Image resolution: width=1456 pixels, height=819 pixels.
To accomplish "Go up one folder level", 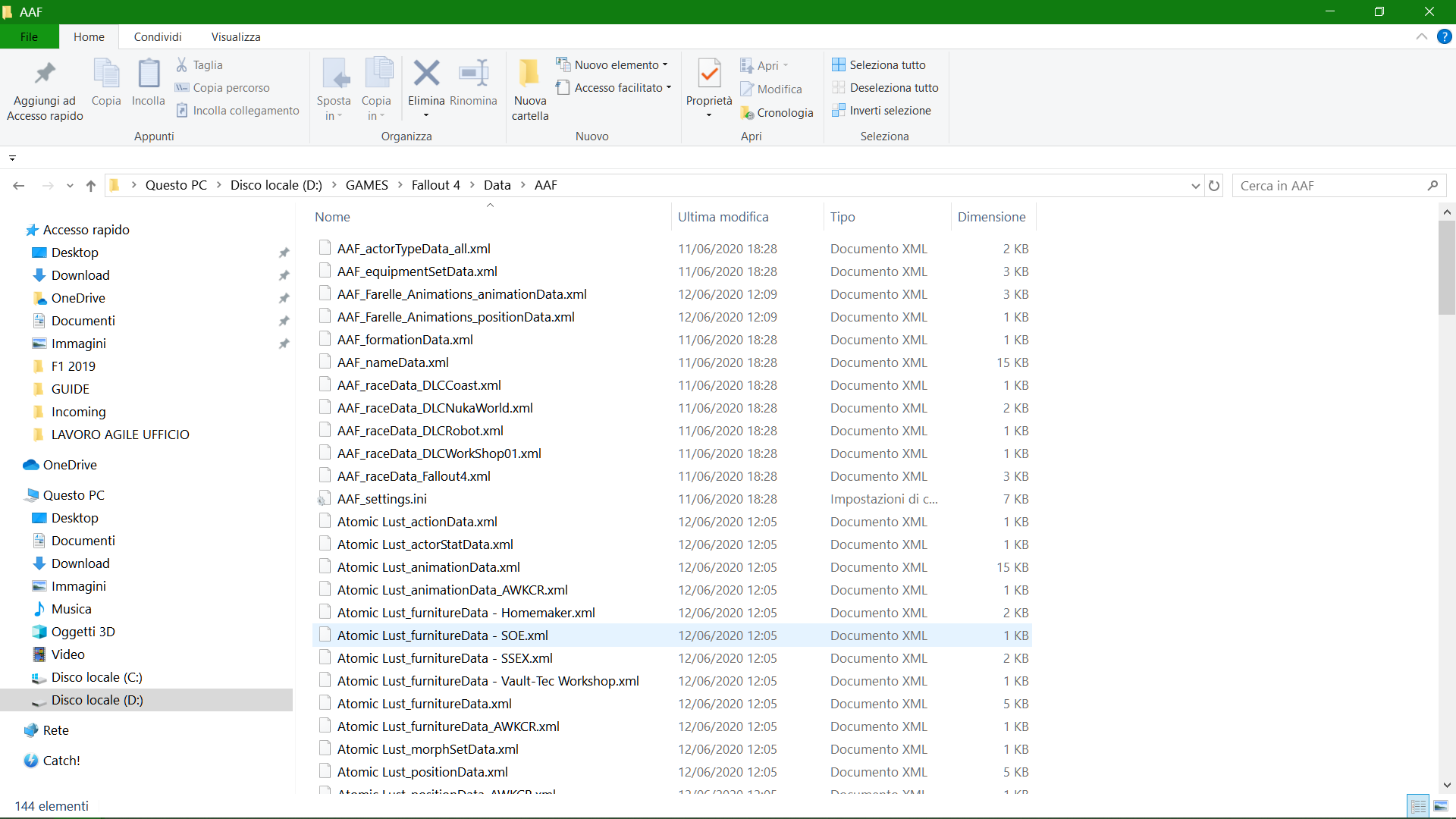I will click(x=91, y=186).
